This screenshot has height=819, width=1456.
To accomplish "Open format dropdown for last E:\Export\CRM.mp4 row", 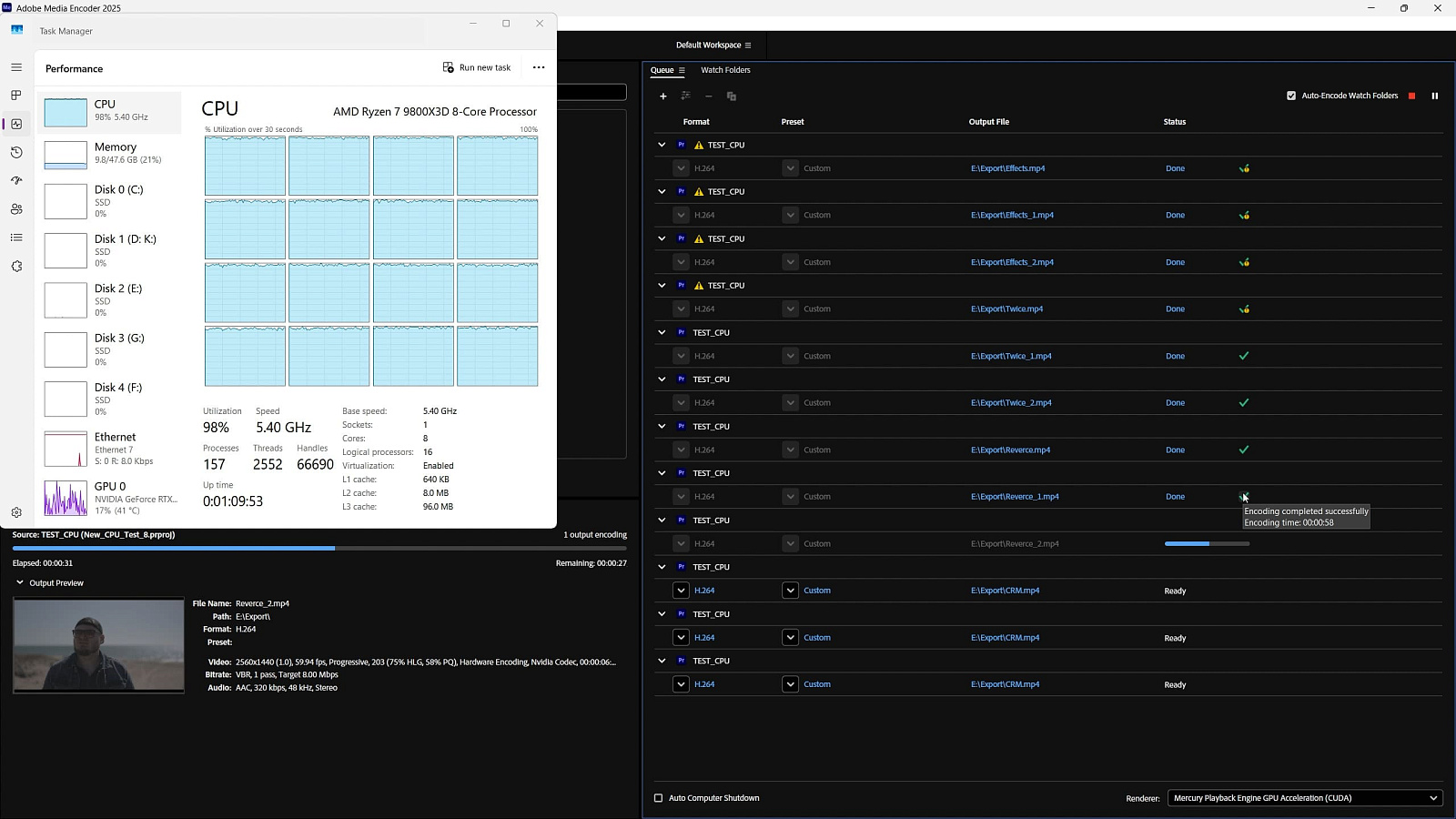I will 681,684.
